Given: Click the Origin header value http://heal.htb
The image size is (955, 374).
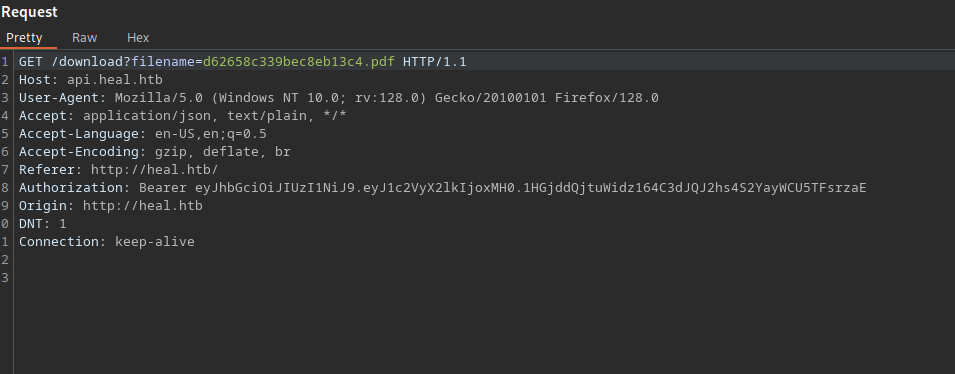Looking at the screenshot, I should pyautogui.click(x=143, y=205).
